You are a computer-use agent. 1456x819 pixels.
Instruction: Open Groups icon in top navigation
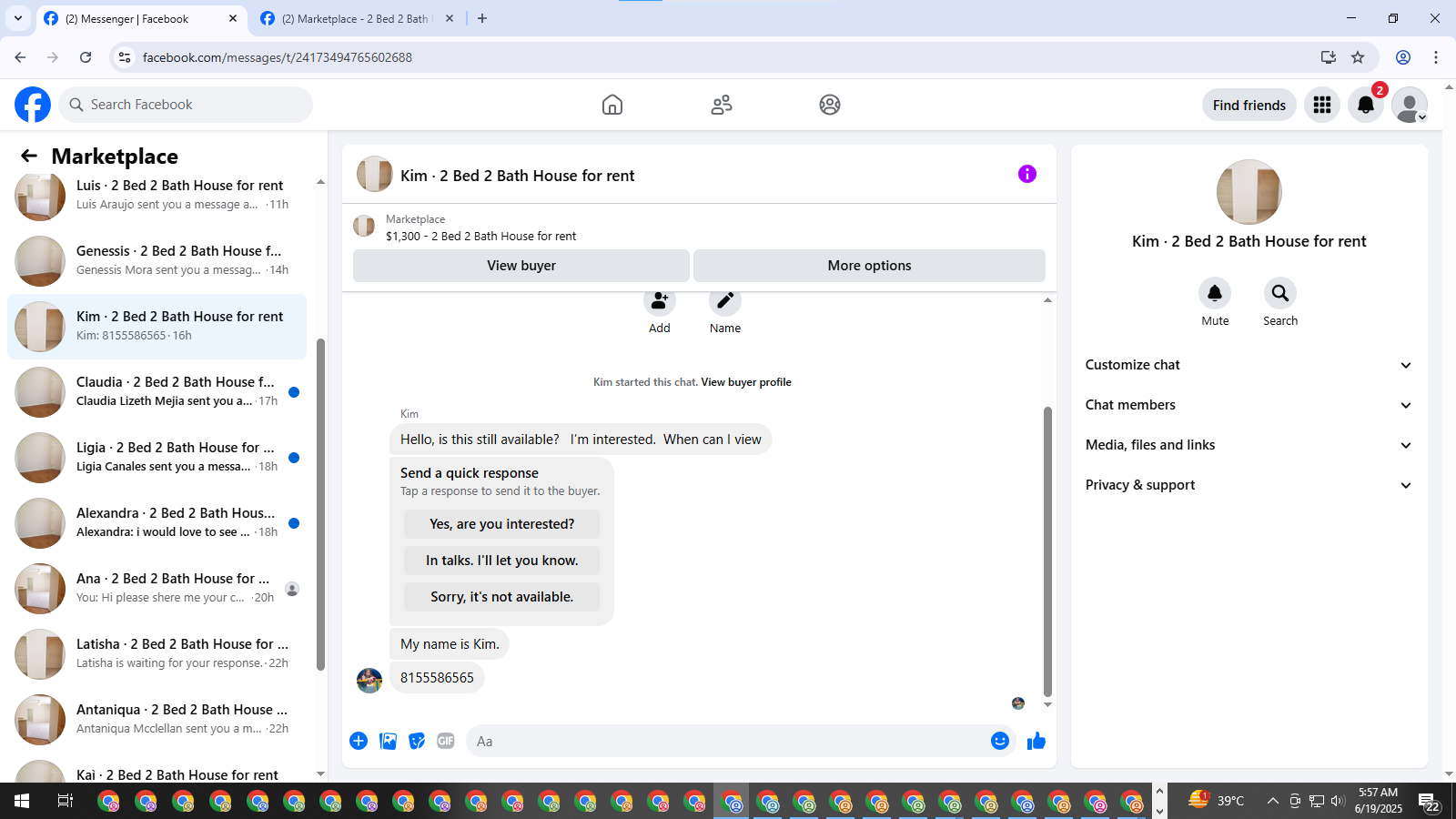click(x=830, y=105)
